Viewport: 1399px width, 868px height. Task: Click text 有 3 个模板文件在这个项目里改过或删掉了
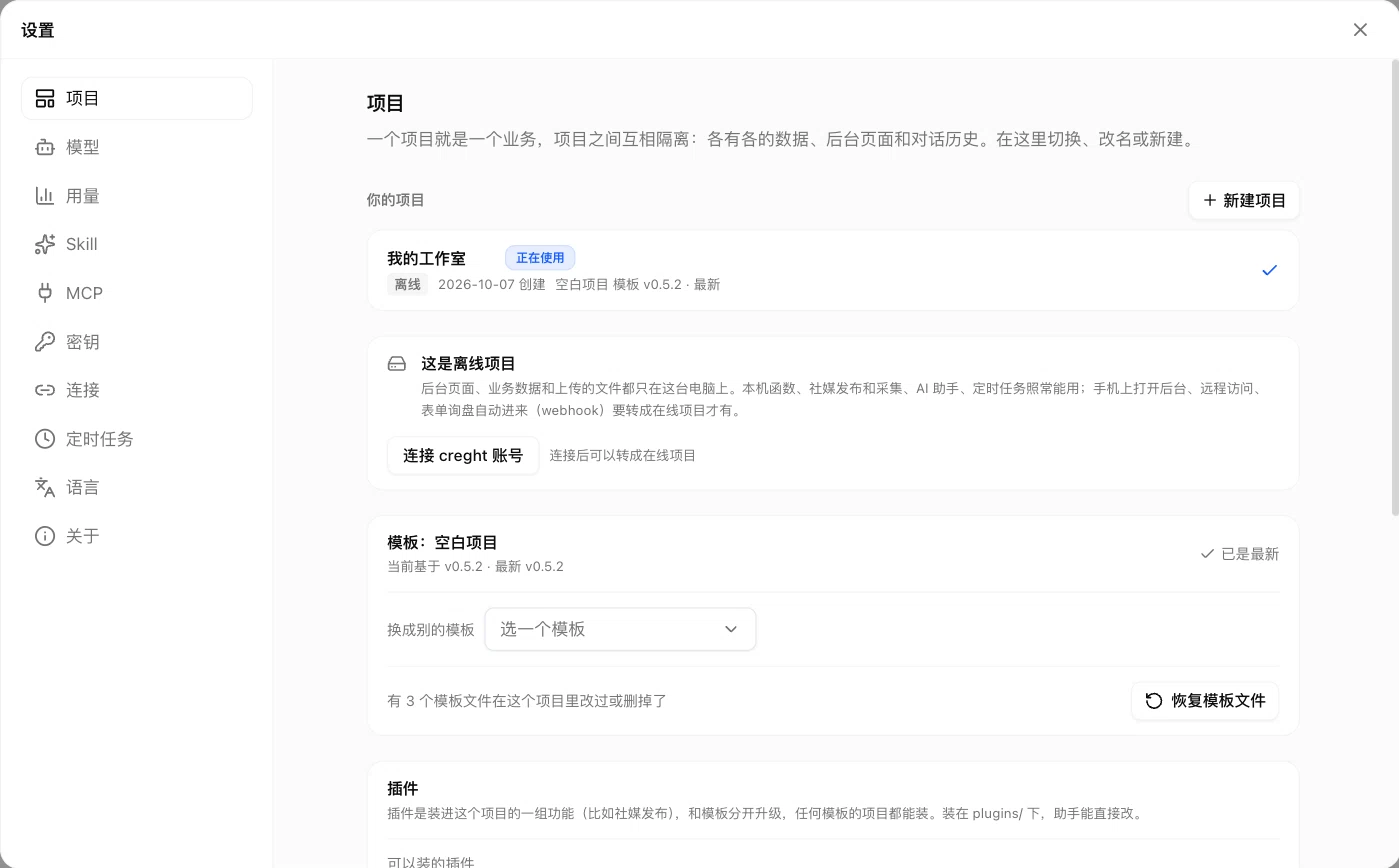point(527,701)
